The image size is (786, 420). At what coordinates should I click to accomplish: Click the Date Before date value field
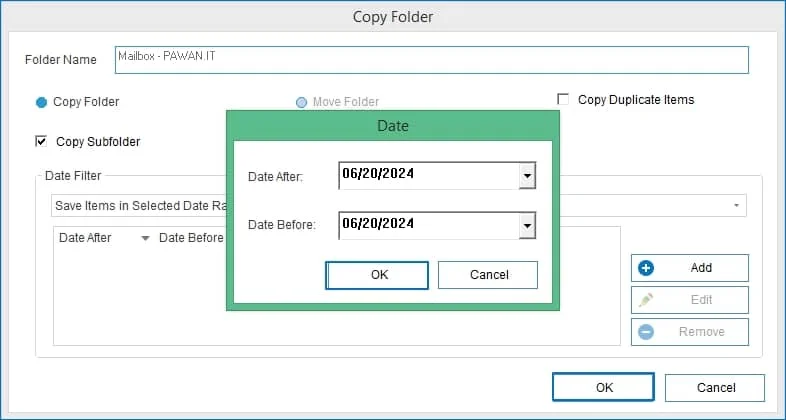[429, 225]
